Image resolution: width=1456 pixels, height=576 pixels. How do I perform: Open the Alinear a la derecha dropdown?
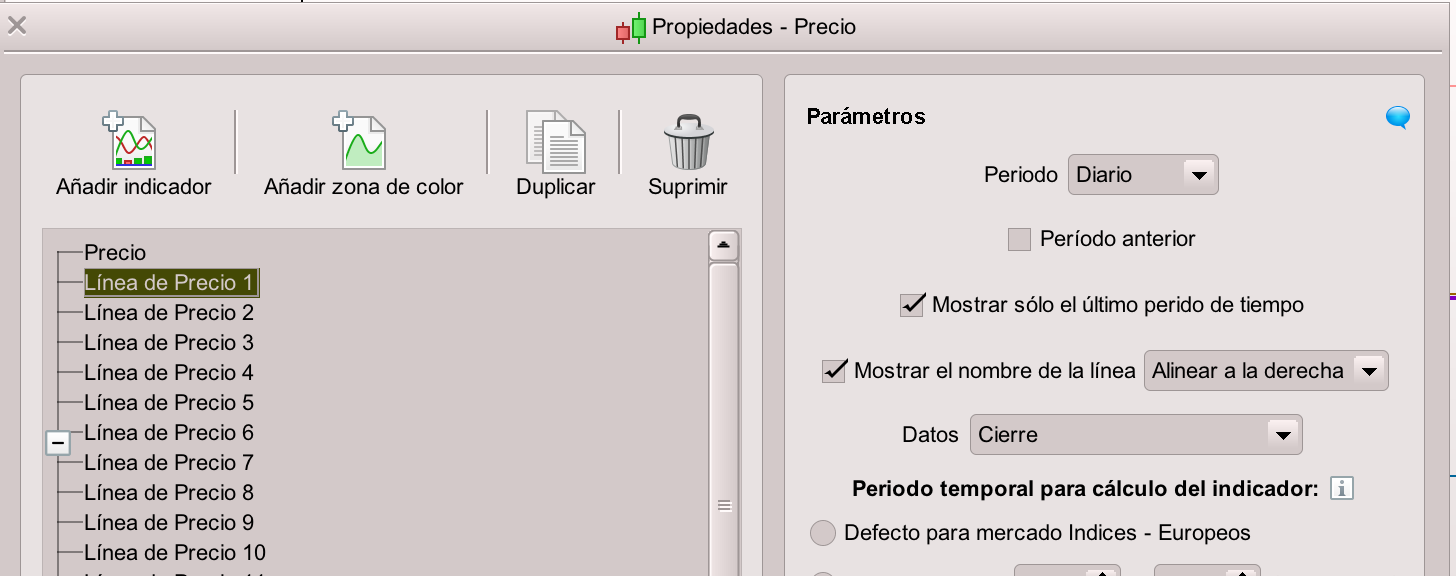point(1265,371)
